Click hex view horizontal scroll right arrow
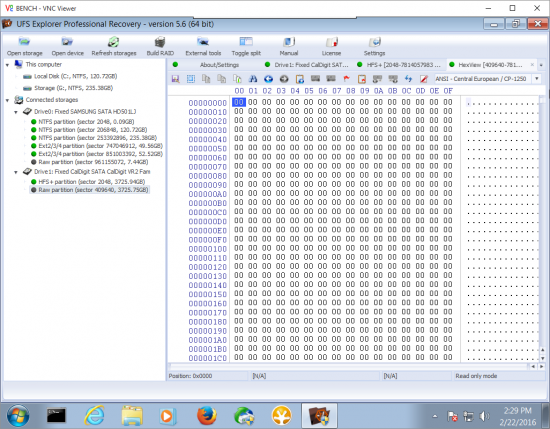This screenshot has width=550, height=429. click(x=542, y=366)
